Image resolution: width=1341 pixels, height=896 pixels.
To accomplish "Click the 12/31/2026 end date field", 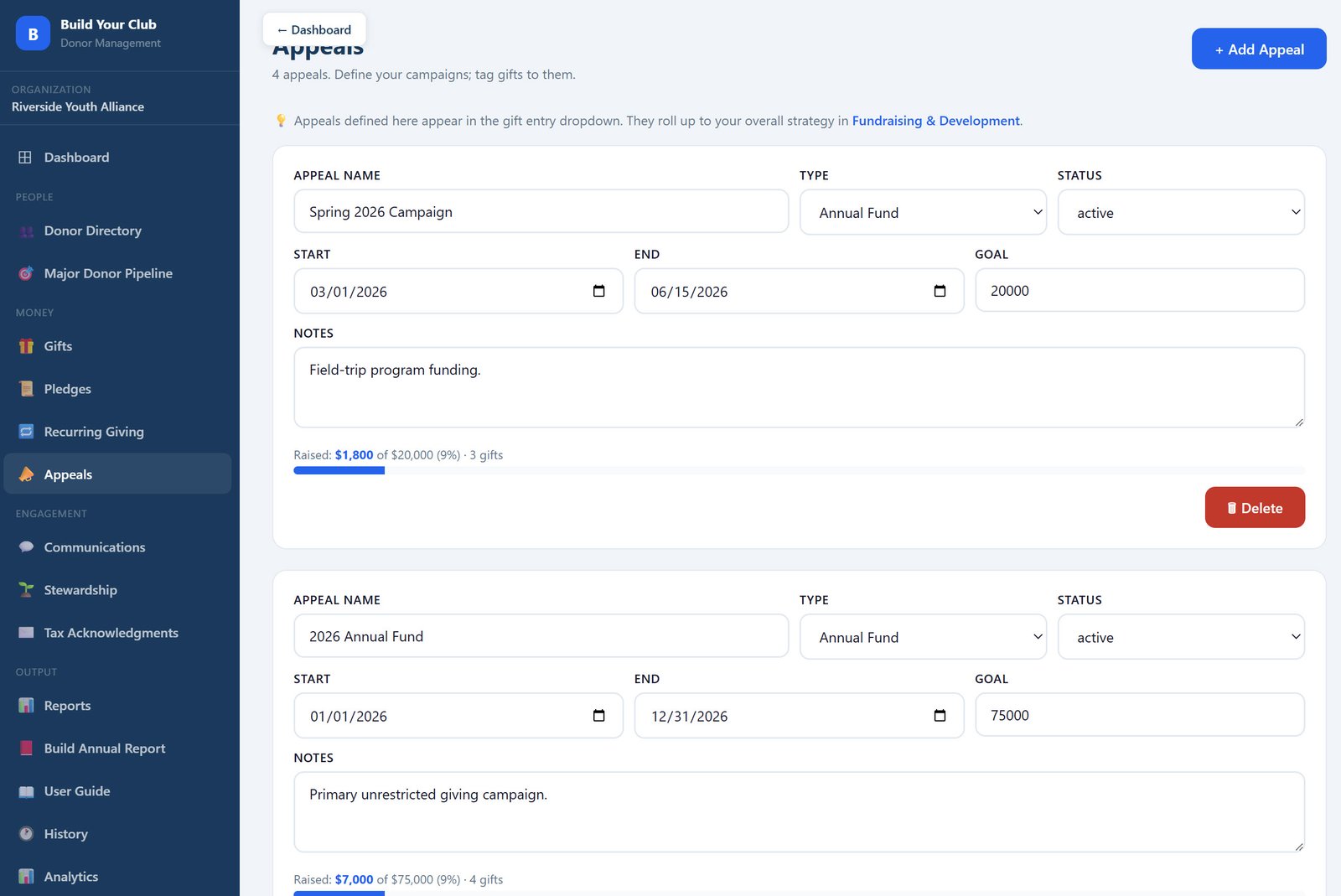I will pyautogui.click(x=799, y=716).
